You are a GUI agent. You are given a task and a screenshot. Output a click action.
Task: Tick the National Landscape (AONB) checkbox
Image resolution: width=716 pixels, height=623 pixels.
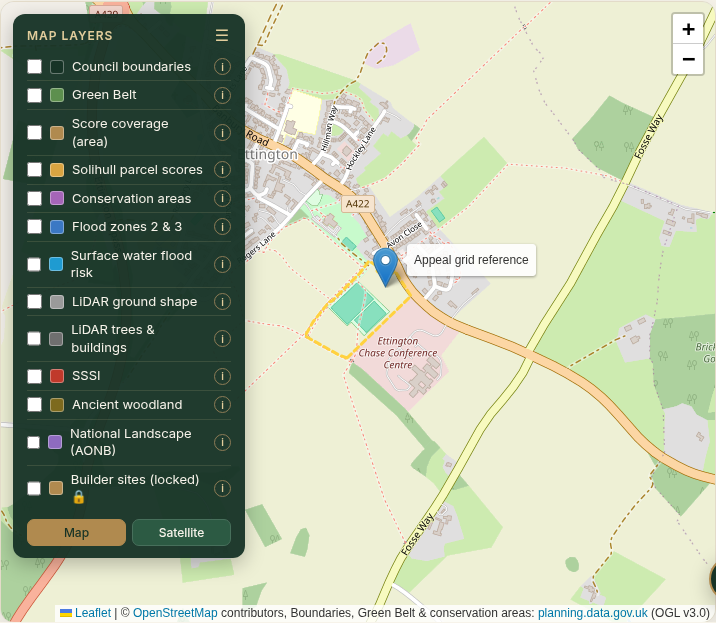[33, 442]
